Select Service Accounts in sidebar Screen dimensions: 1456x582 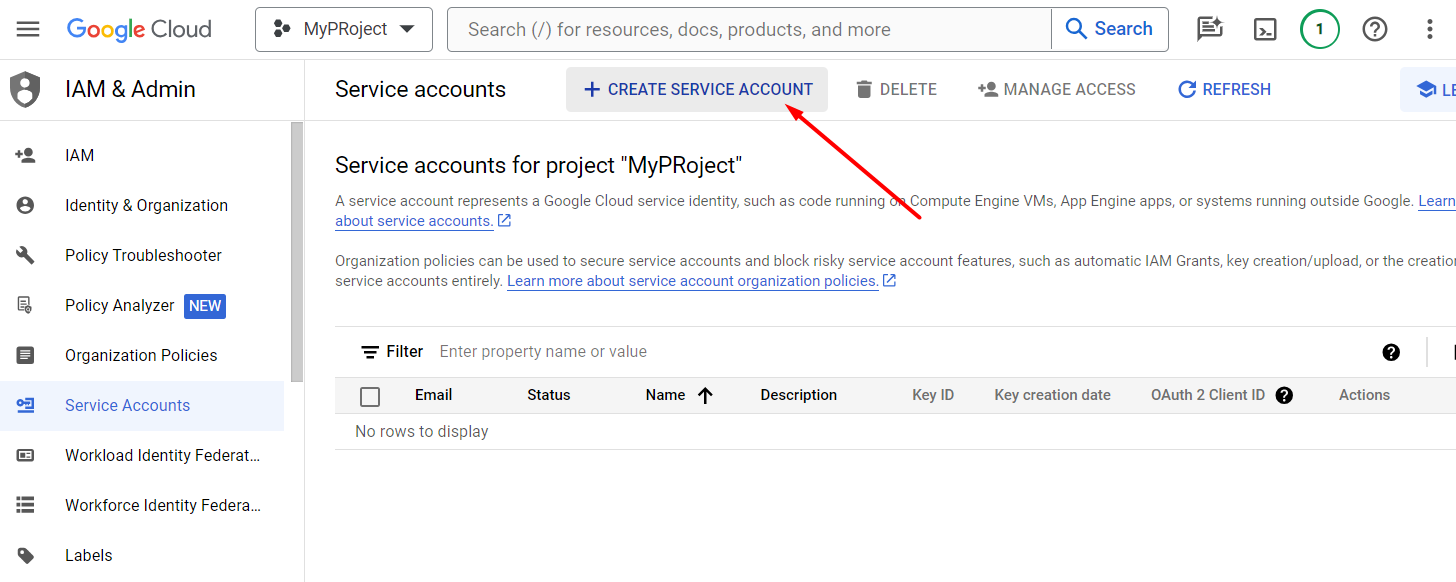click(142, 405)
